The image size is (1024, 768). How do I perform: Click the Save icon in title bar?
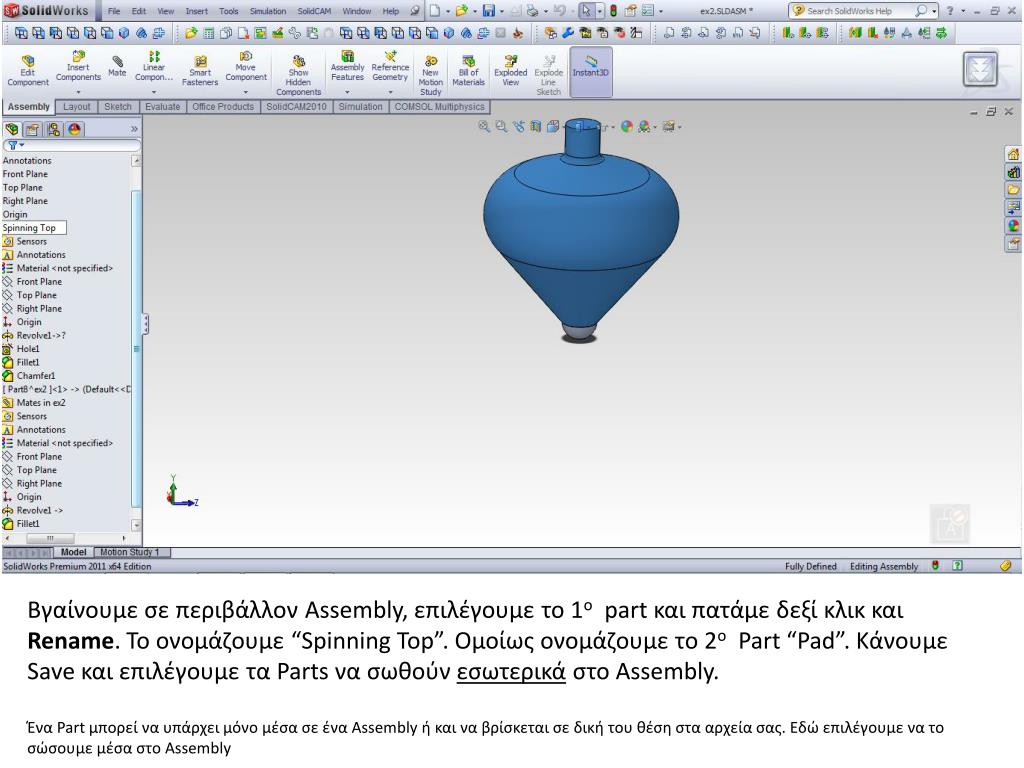[488, 10]
